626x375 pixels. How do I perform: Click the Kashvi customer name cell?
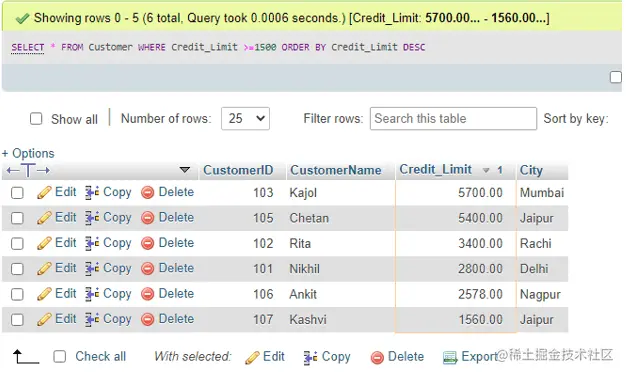[341, 319]
